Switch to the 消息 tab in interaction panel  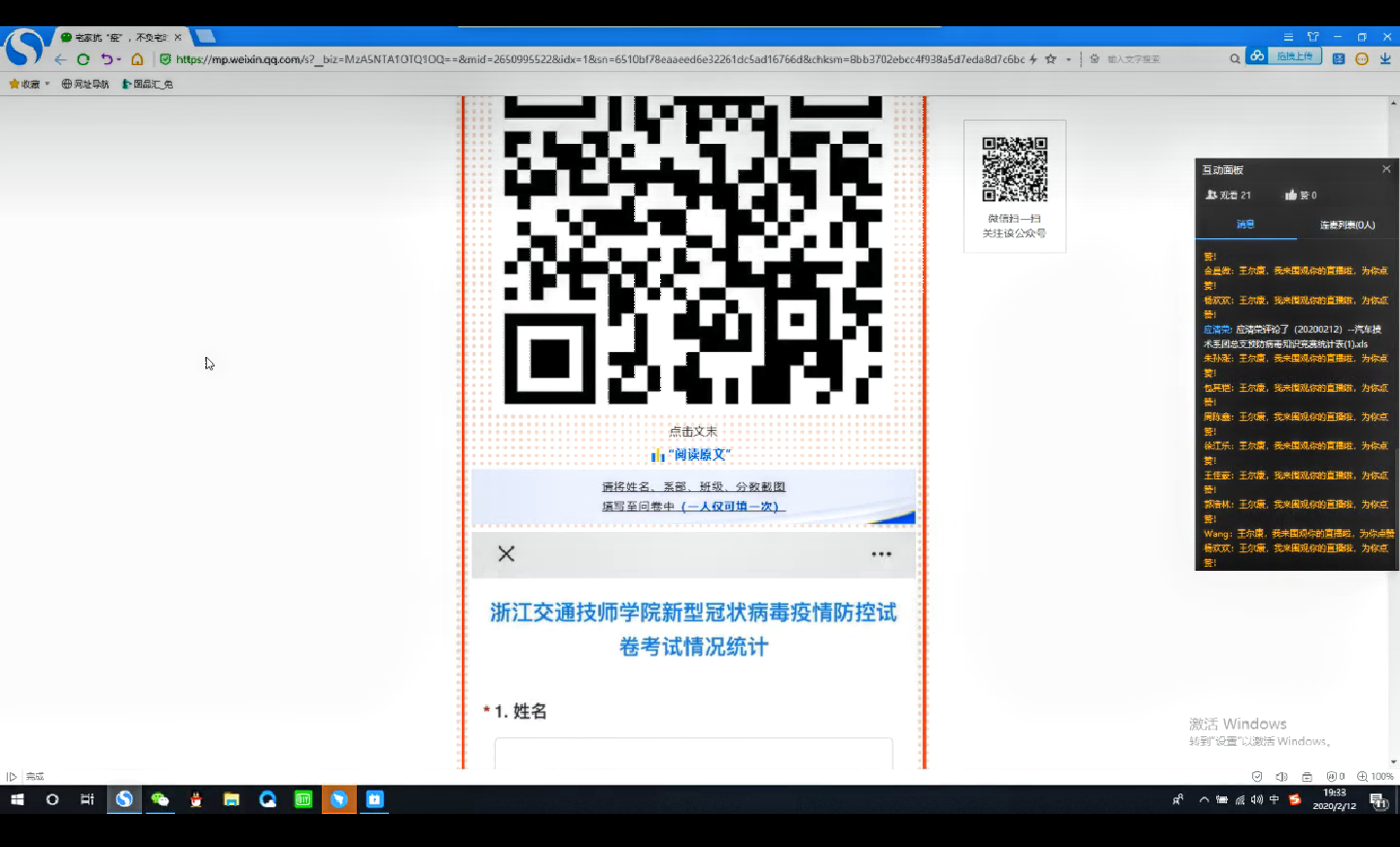(x=1245, y=225)
